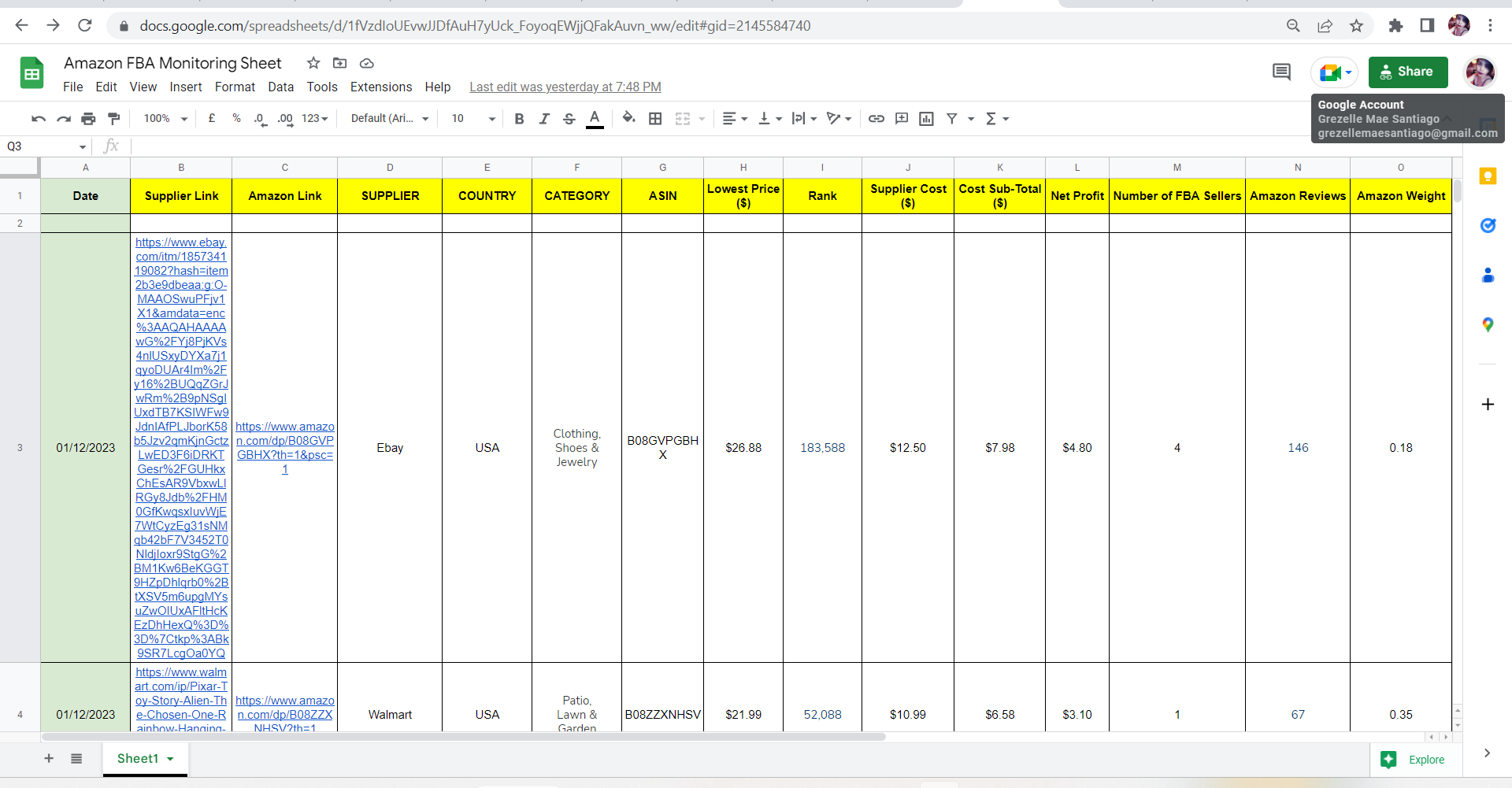
Task: Click the green Share button
Action: click(x=1408, y=72)
